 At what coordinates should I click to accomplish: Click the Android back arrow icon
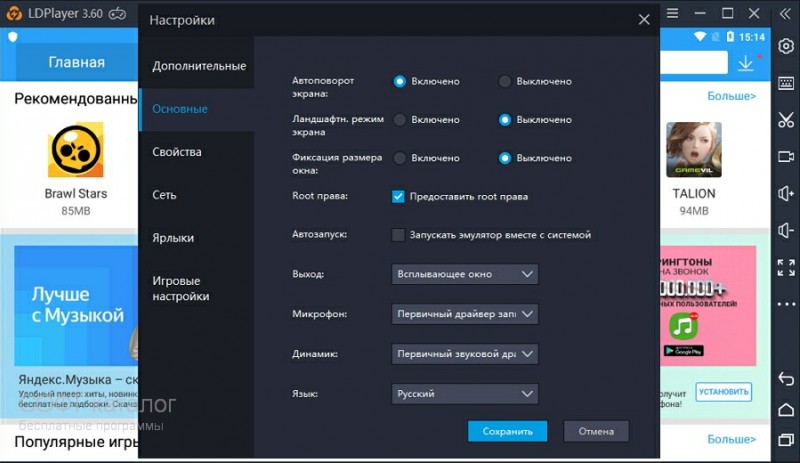[786, 379]
